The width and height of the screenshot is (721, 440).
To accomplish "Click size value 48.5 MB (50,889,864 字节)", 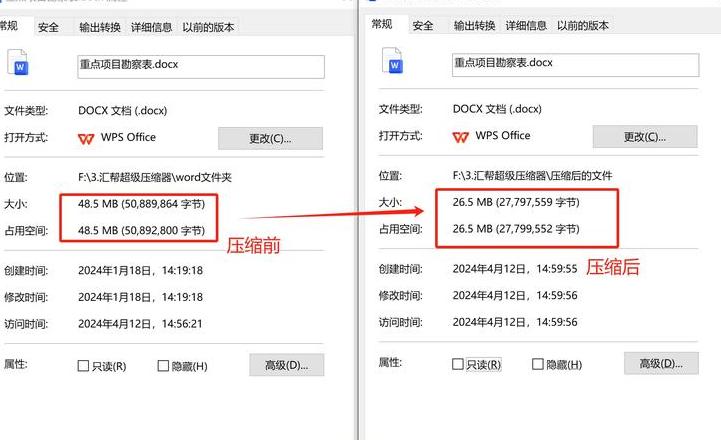I will [142, 204].
